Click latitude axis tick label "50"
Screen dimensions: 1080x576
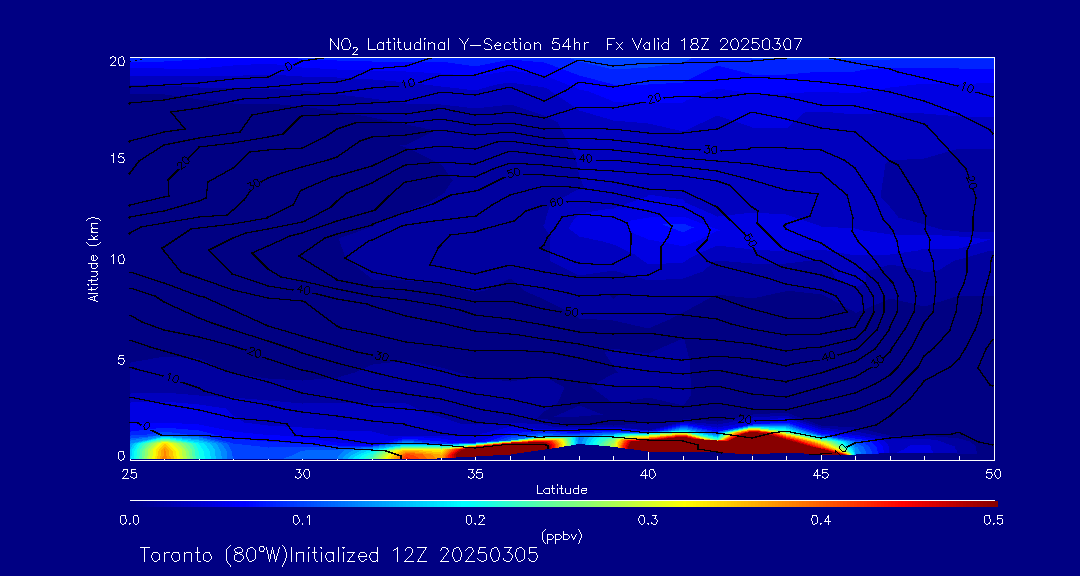click(x=993, y=473)
